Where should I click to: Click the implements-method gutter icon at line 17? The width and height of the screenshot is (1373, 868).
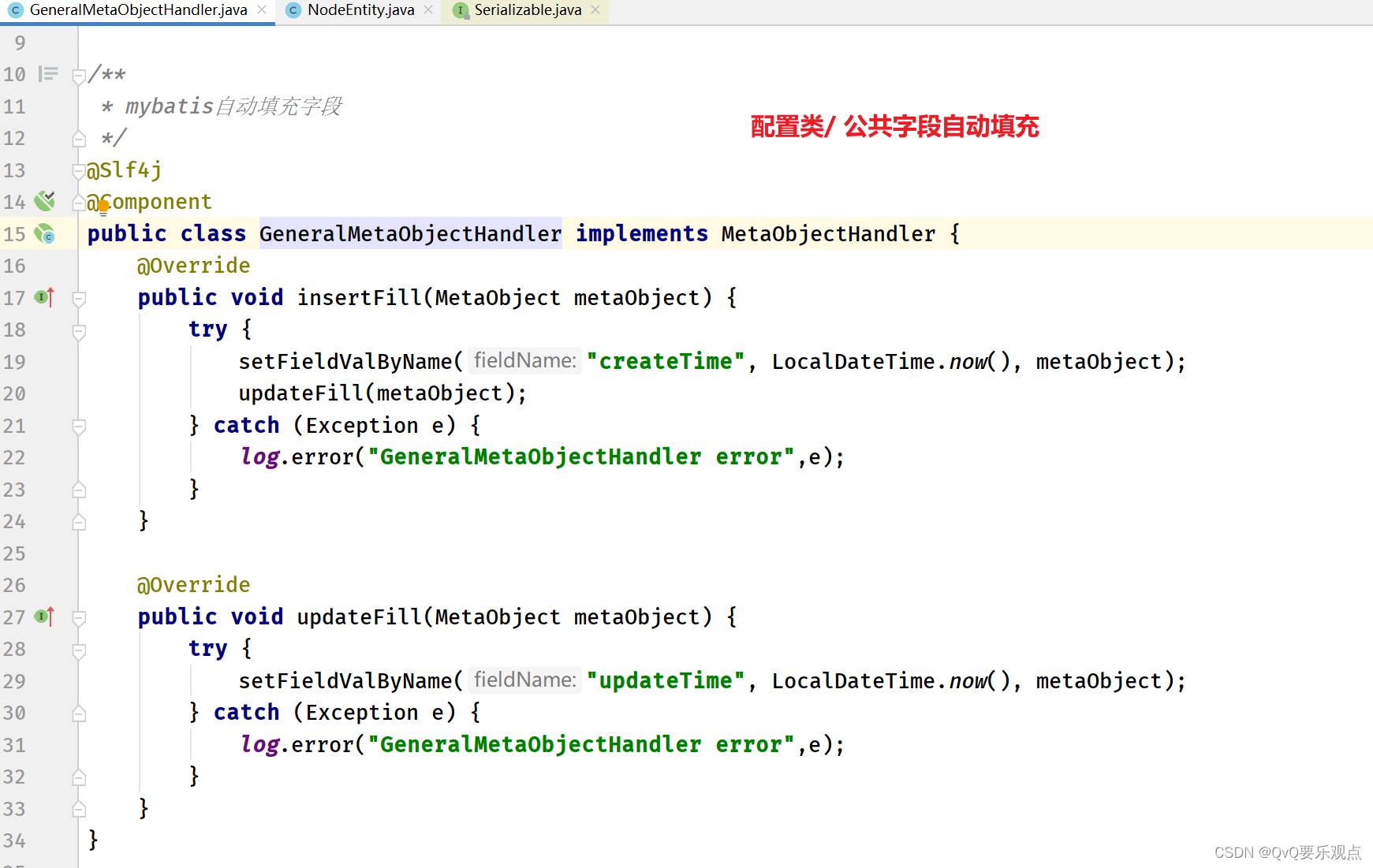[45, 297]
